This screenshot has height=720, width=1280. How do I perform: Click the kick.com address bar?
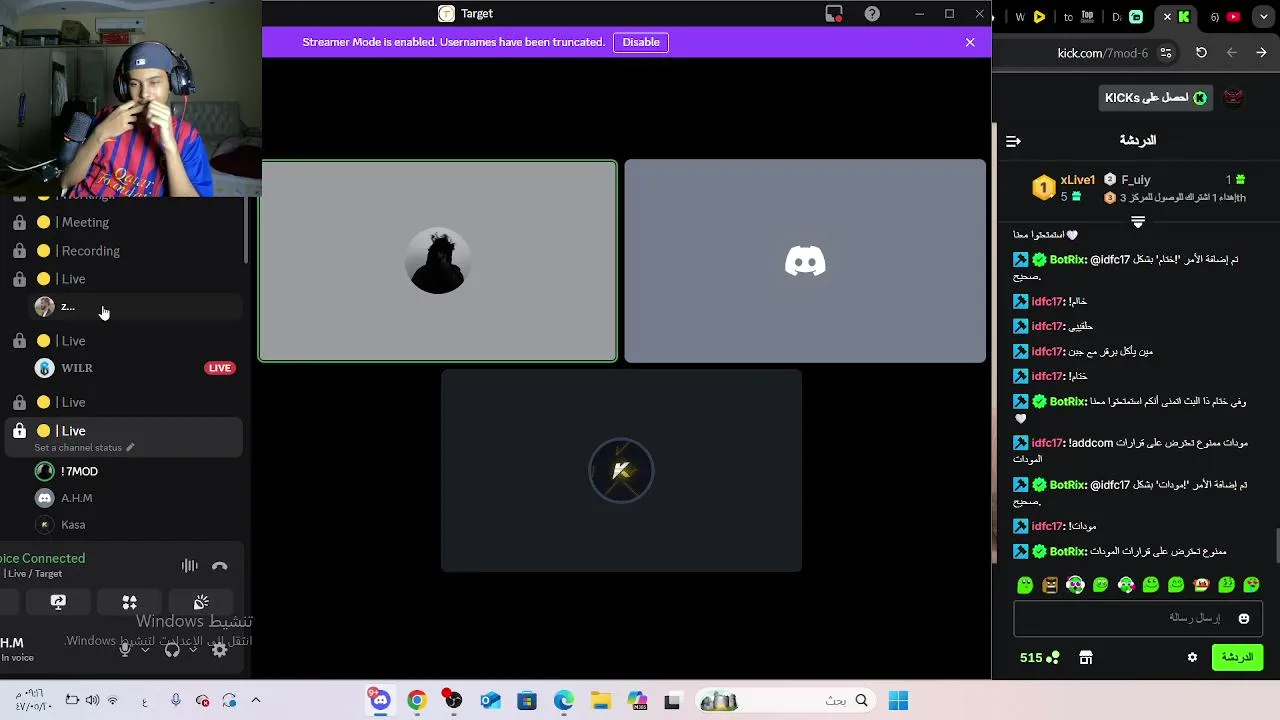1103,53
